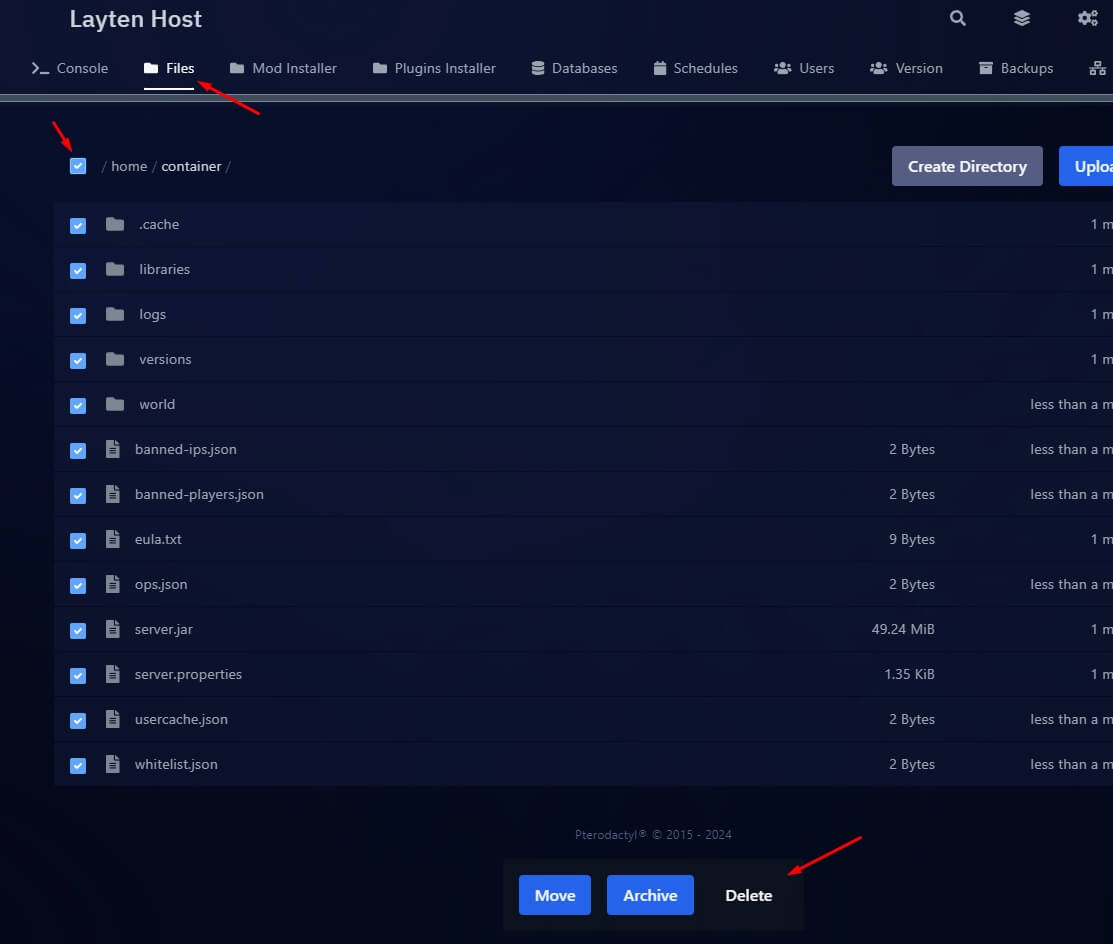
Task: Switch to the Schedules tab
Action: pos(696,68)
